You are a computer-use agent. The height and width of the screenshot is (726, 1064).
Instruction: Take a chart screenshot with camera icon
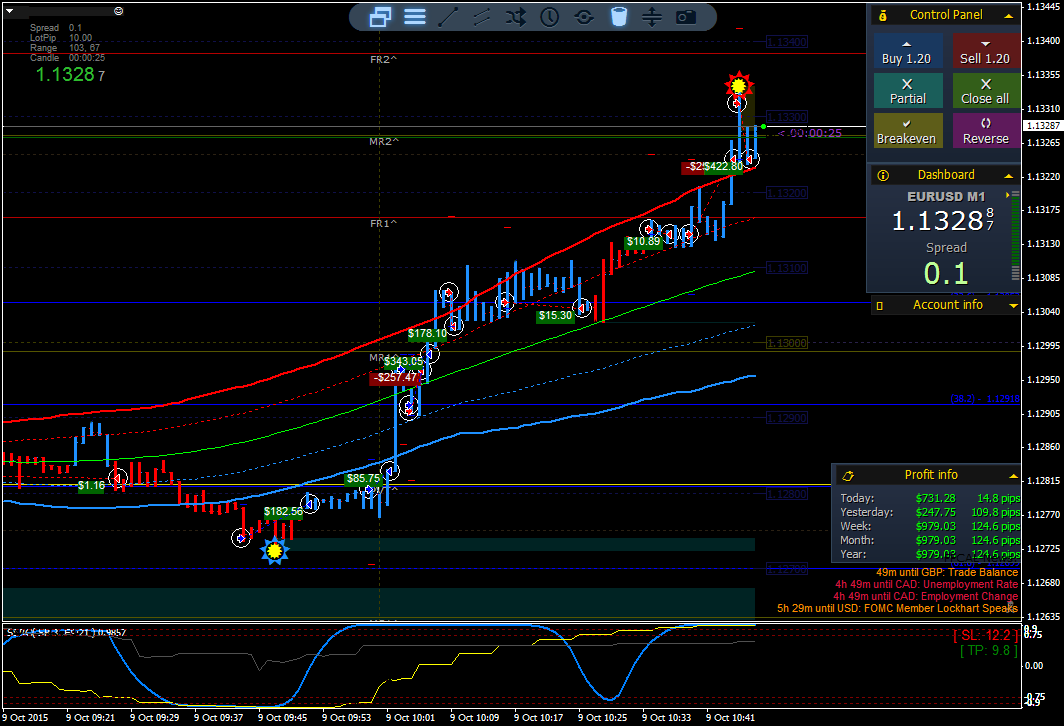pos(686,17)
